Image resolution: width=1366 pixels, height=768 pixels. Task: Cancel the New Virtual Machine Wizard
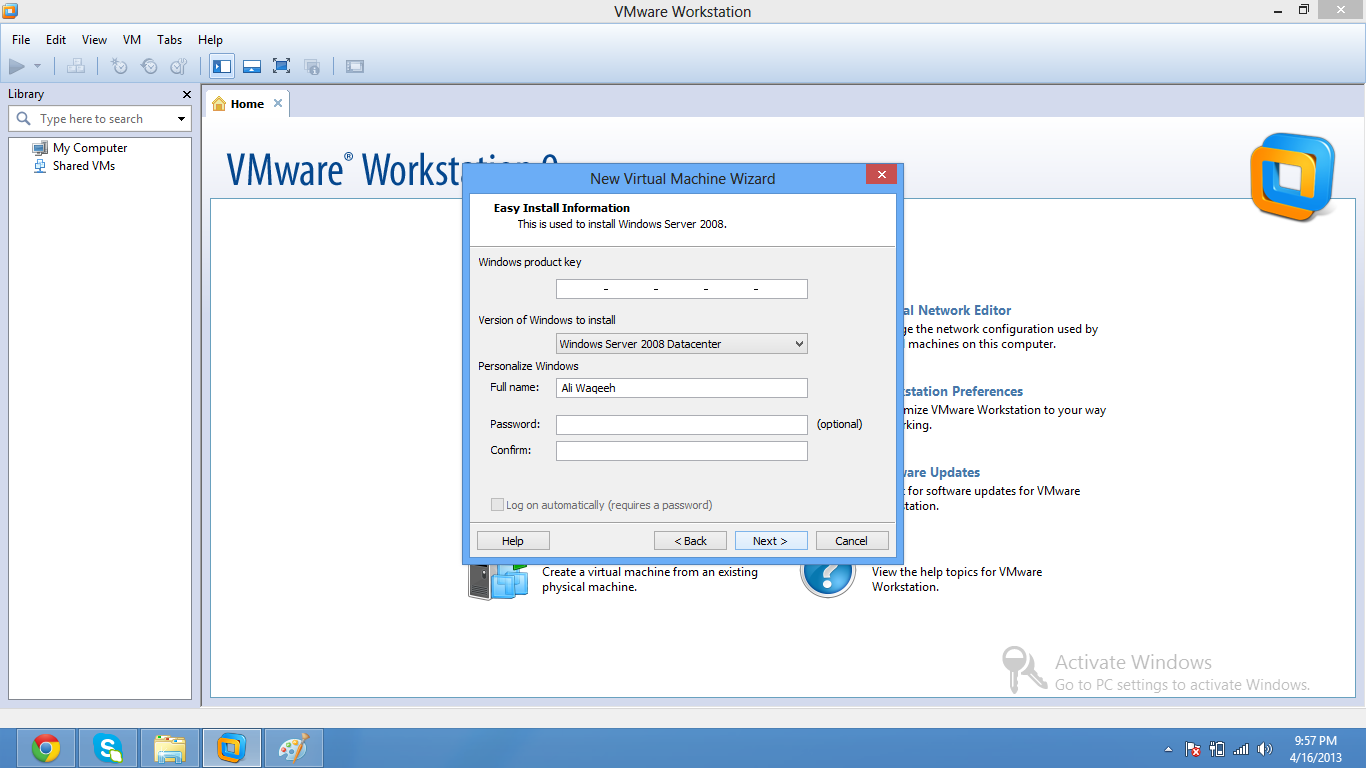click(x=852, y=541)
